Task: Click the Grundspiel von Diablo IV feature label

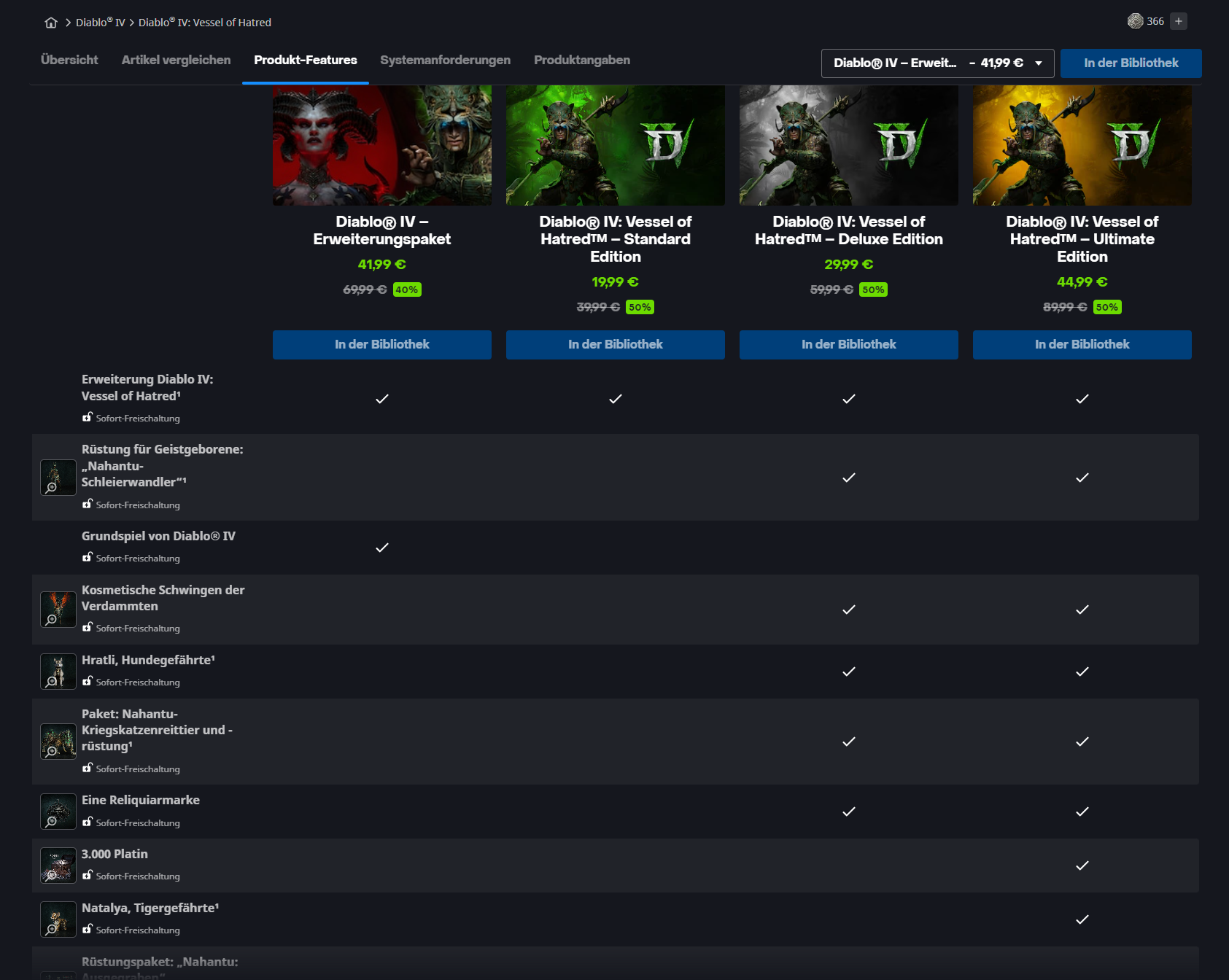Action: pos(158,536)
